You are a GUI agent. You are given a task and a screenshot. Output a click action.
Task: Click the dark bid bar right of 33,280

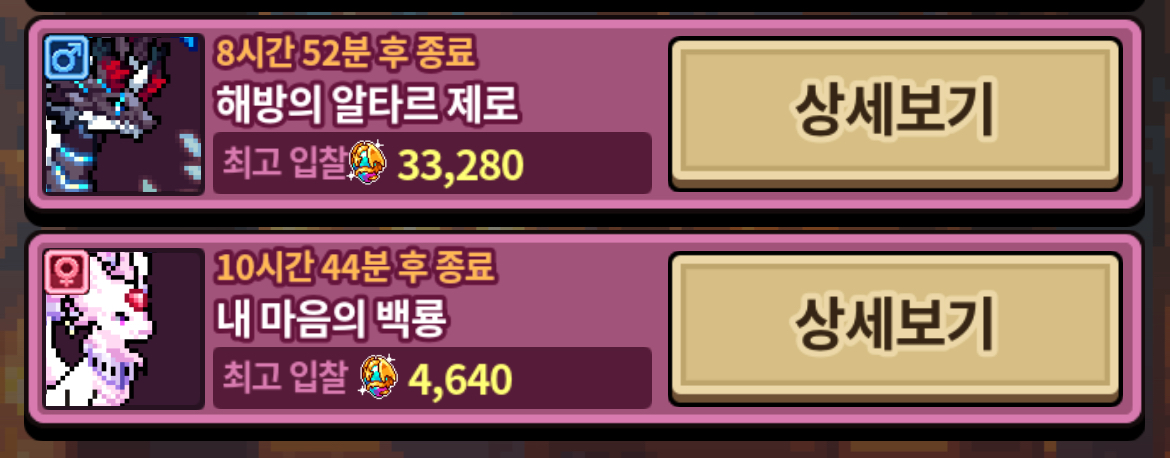pyautogui.click(x=588, y=163)
